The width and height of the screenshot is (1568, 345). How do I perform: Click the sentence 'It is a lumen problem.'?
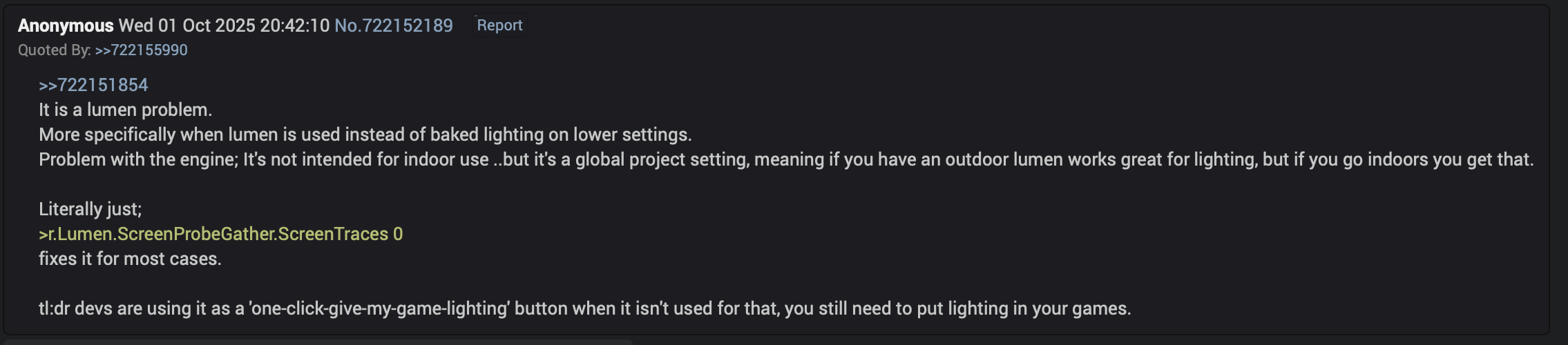tap(125, 110)
